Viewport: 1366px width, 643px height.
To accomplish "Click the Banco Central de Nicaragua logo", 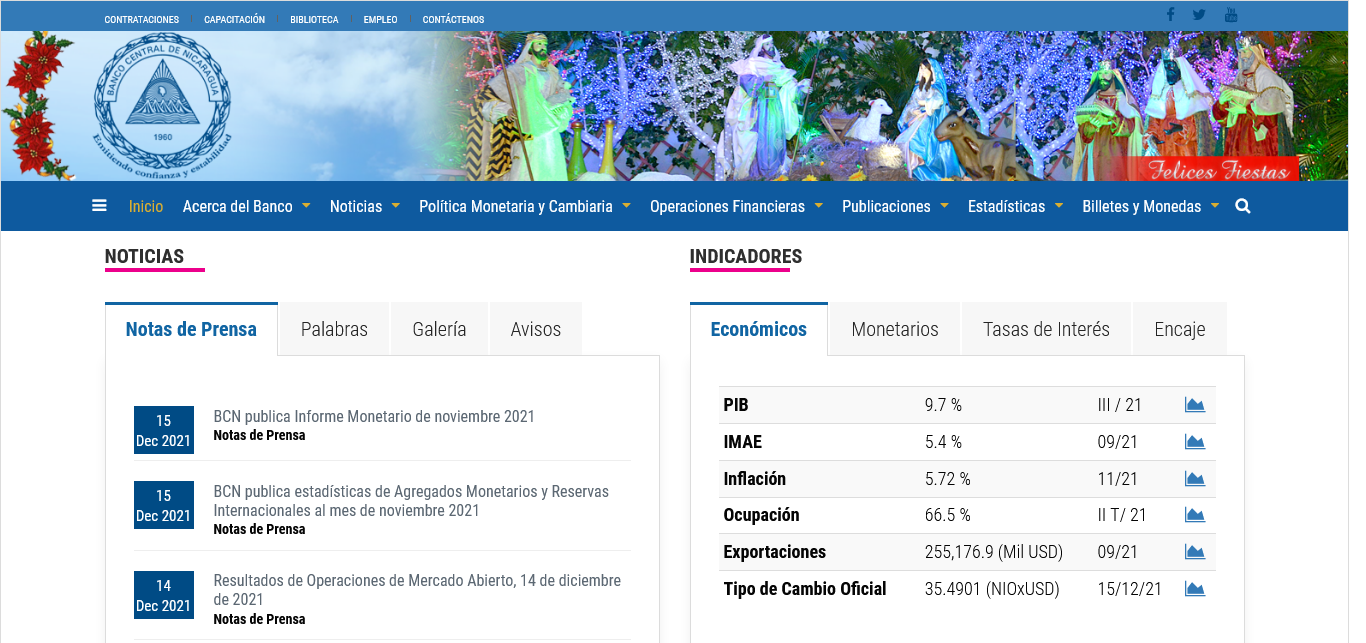I will tap(162, 105).
